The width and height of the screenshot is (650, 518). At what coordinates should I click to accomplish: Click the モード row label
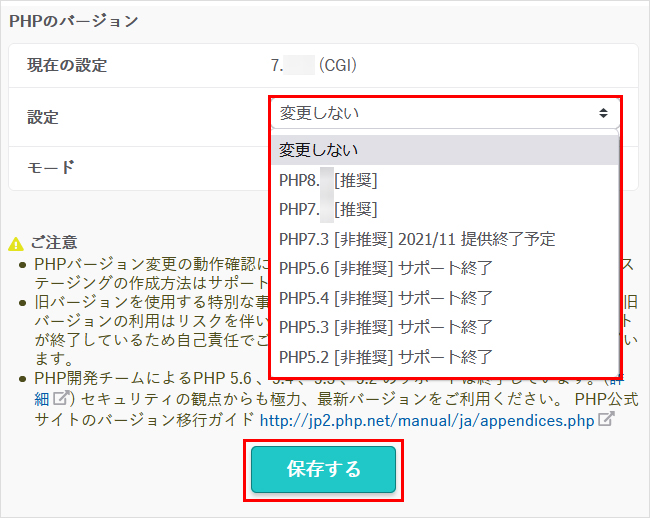click(x=51, y=167)
